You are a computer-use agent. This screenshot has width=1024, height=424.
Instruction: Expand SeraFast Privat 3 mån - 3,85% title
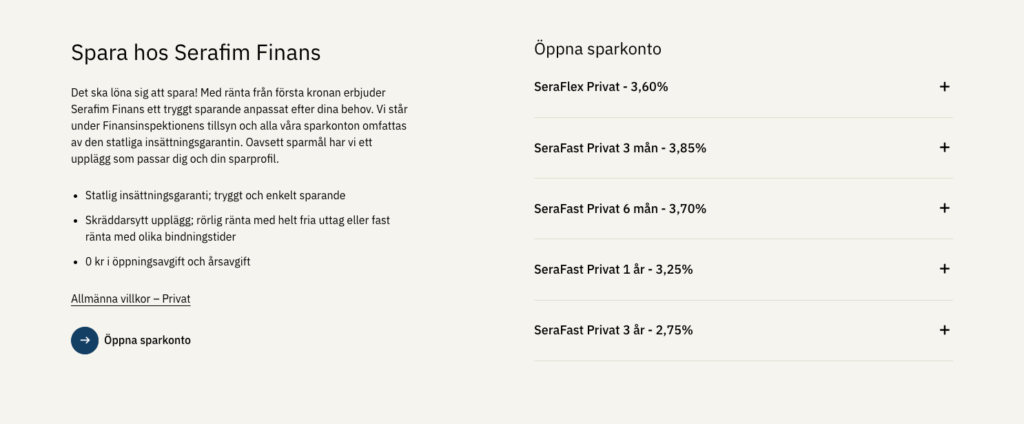(620, 148)
